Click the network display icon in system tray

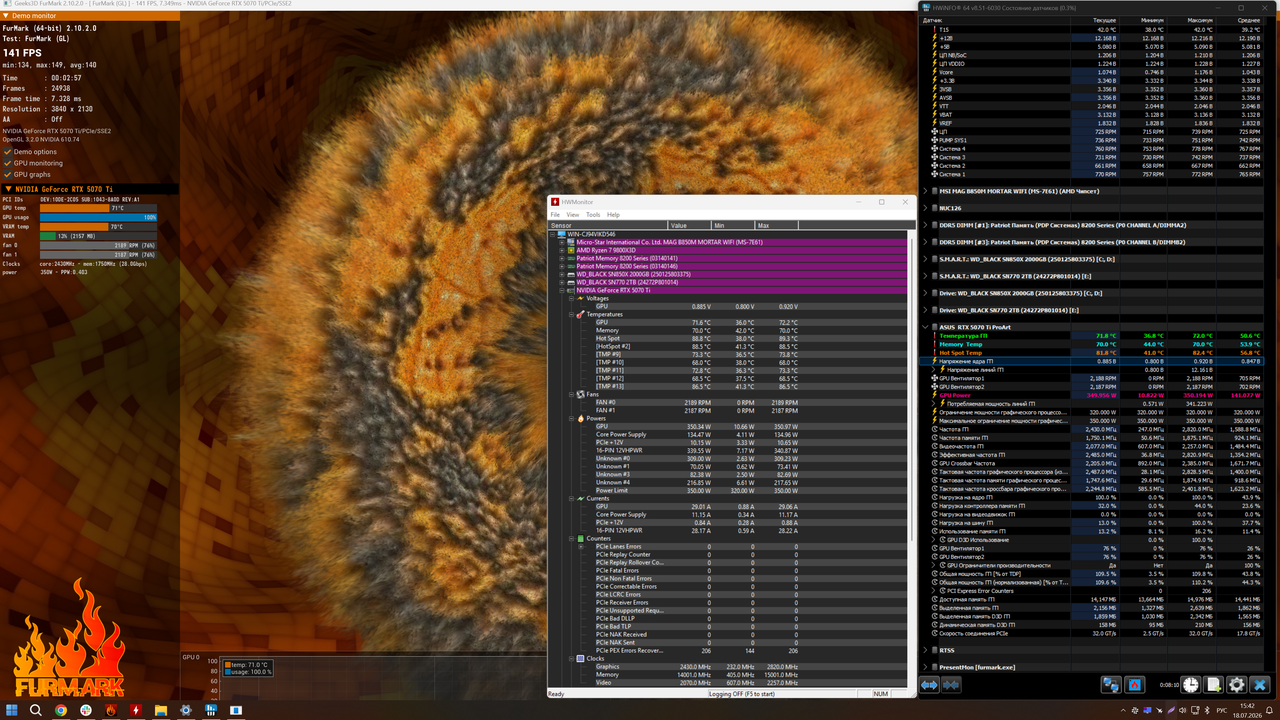click(x=1195, y=710)
